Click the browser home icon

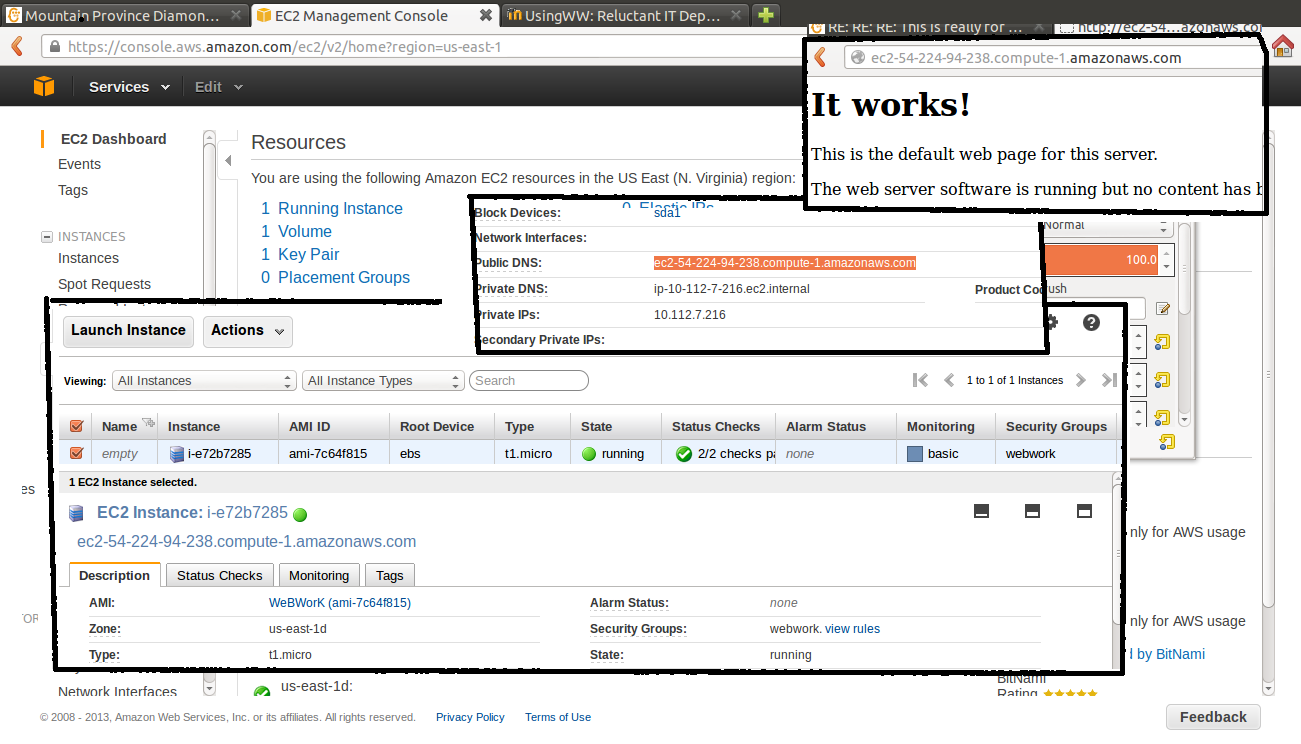point(1282,46)
